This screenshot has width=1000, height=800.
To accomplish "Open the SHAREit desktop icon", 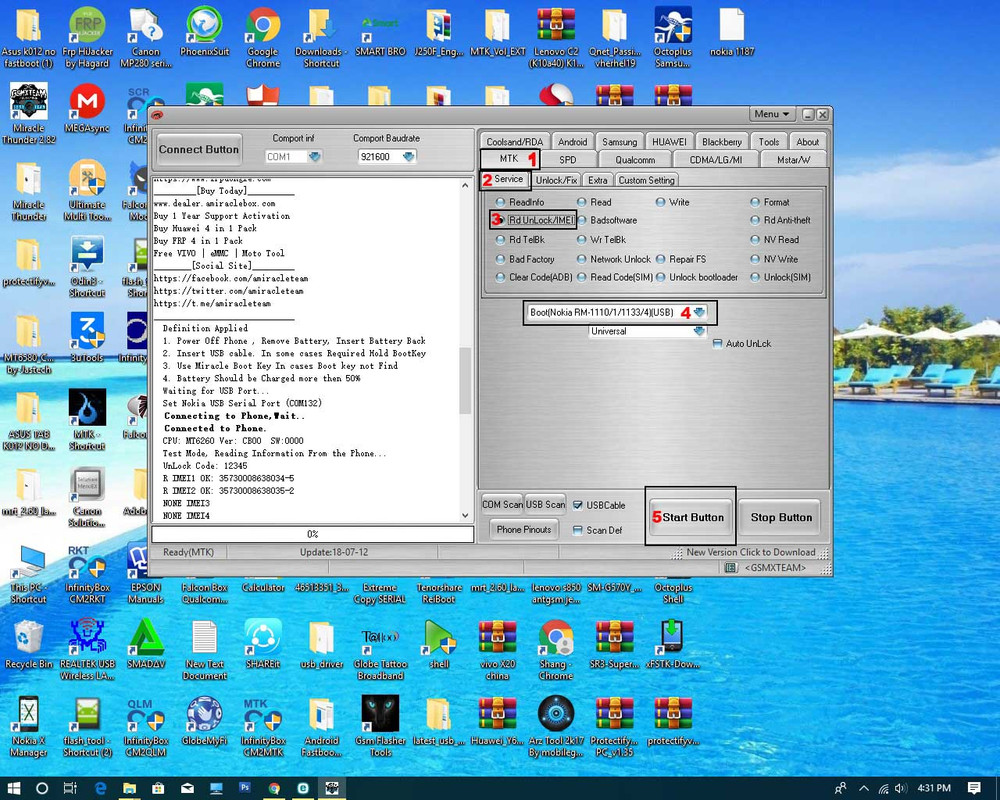I will pos(263,644).
